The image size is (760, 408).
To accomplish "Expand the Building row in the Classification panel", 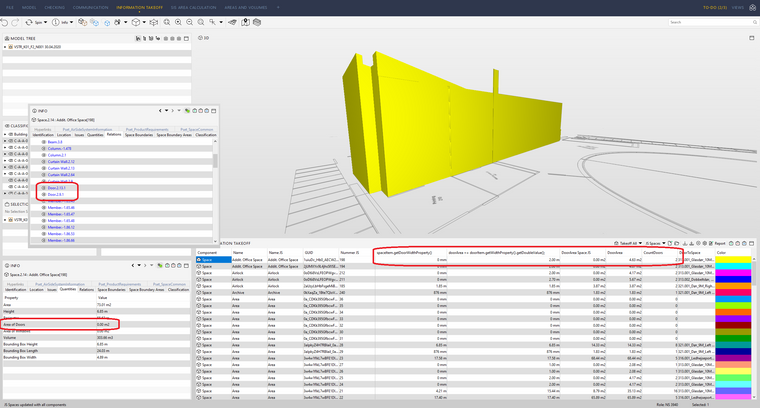I will (5, 134).
